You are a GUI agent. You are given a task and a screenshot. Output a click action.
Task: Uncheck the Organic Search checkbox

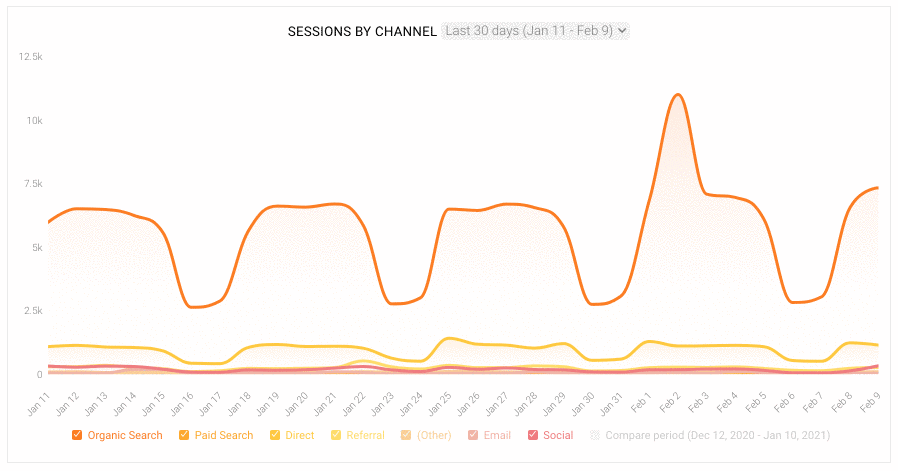(77, 435)
